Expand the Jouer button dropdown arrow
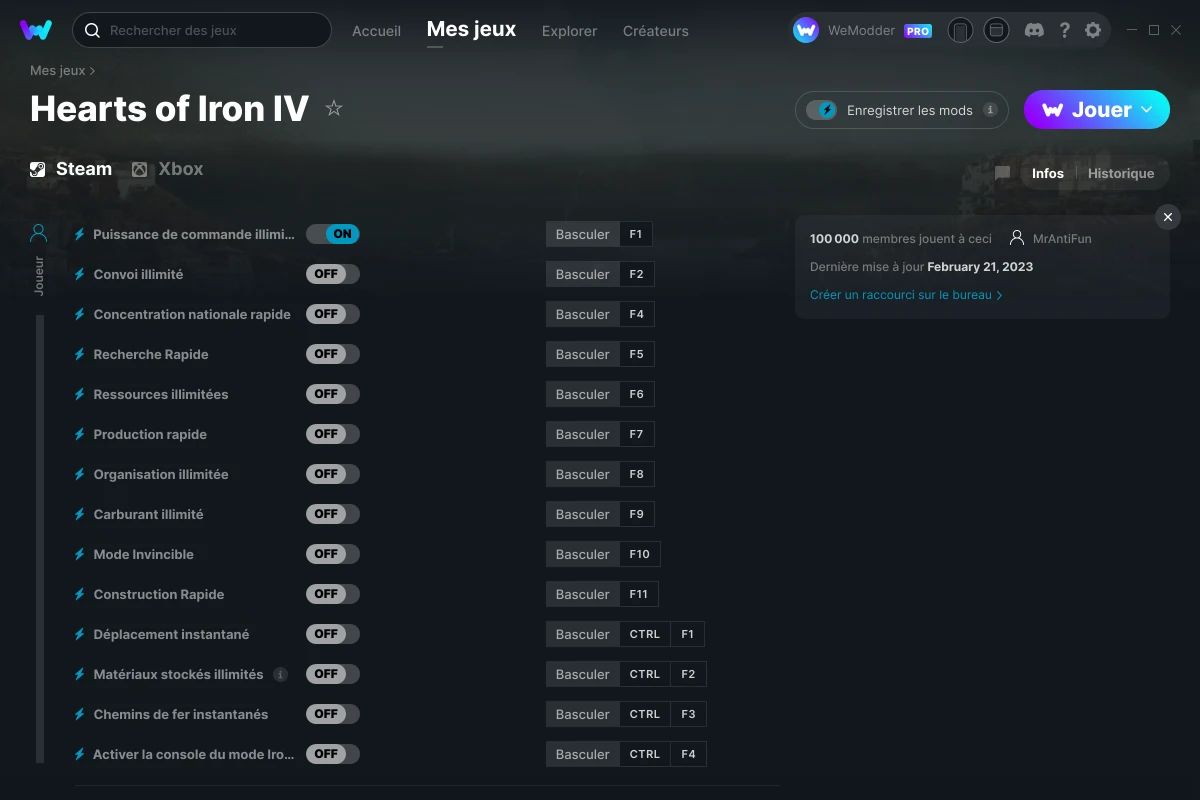Viewport: 1200px width, 800px height. 1147,110
